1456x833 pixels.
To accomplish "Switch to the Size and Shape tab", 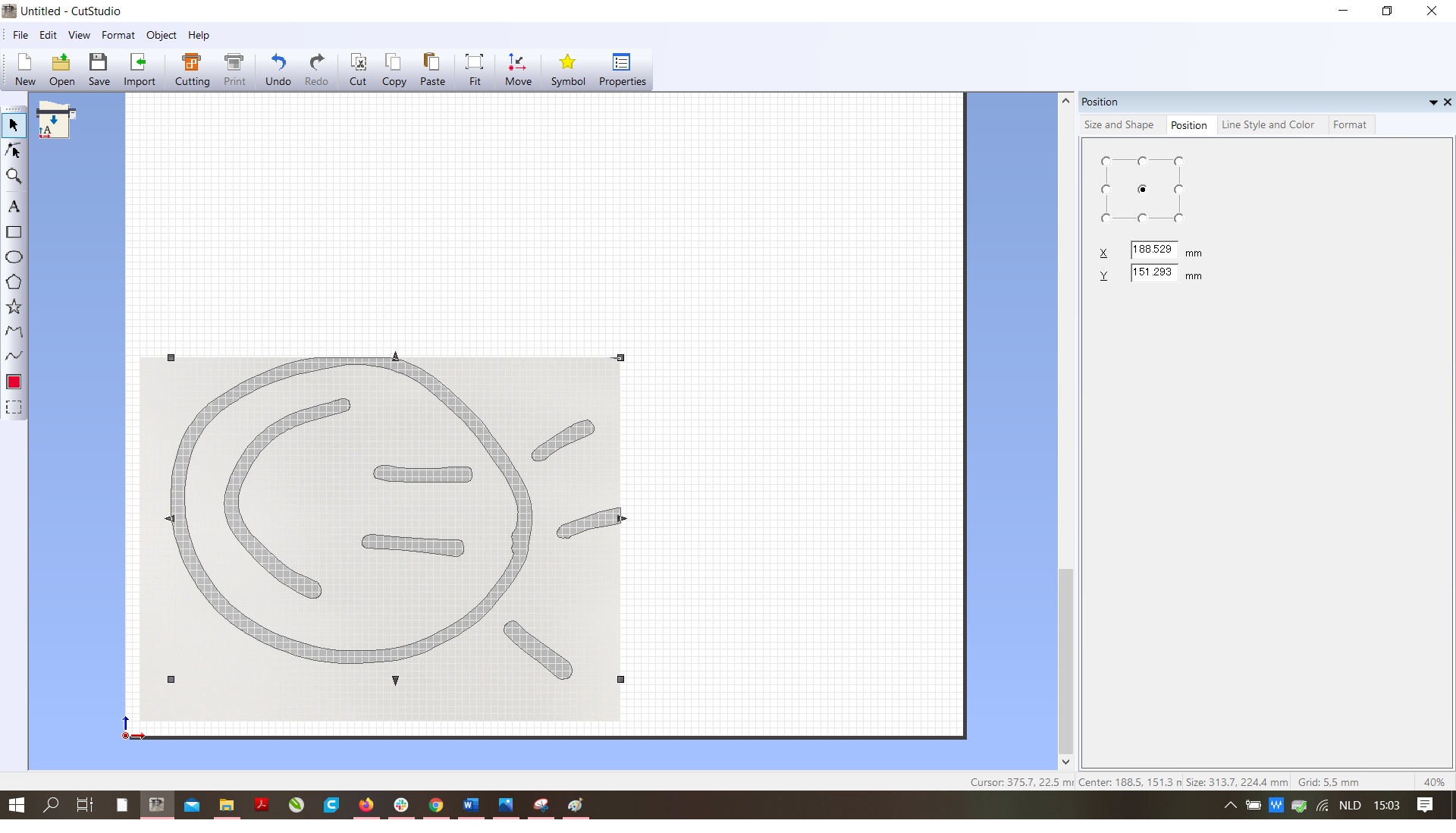I will (x=1120, y=124).
